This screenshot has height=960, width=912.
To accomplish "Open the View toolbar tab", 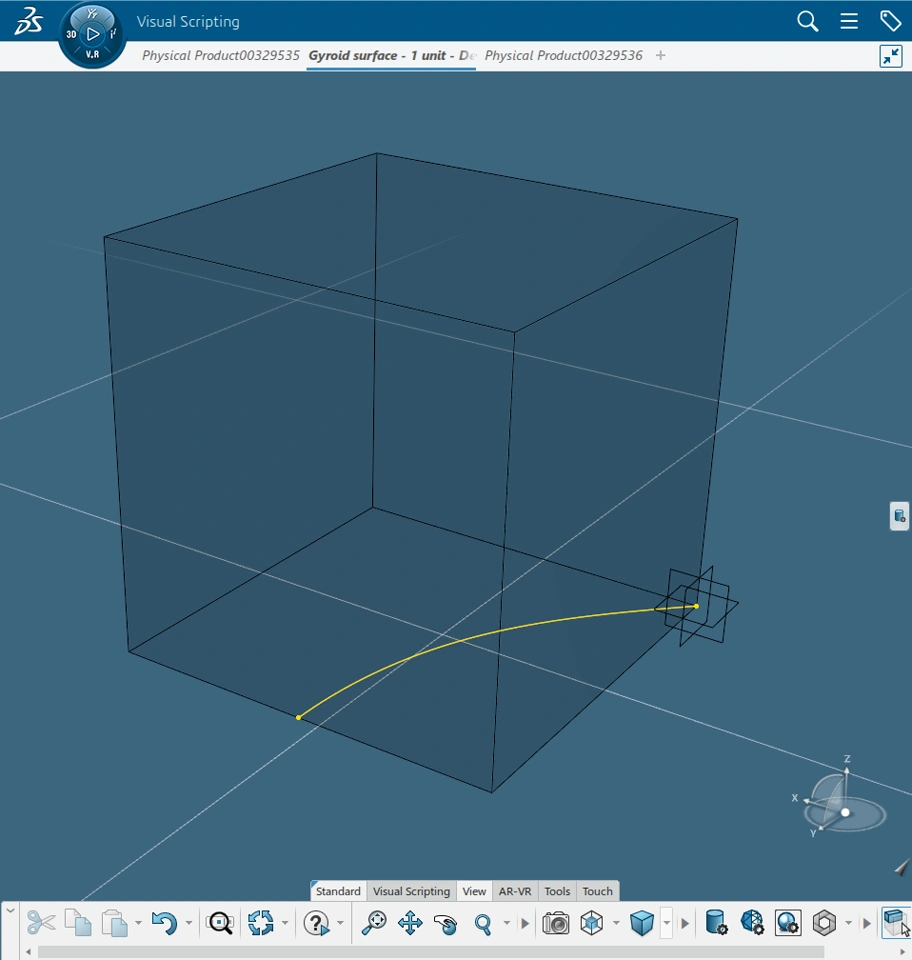I will coord(474,891).
